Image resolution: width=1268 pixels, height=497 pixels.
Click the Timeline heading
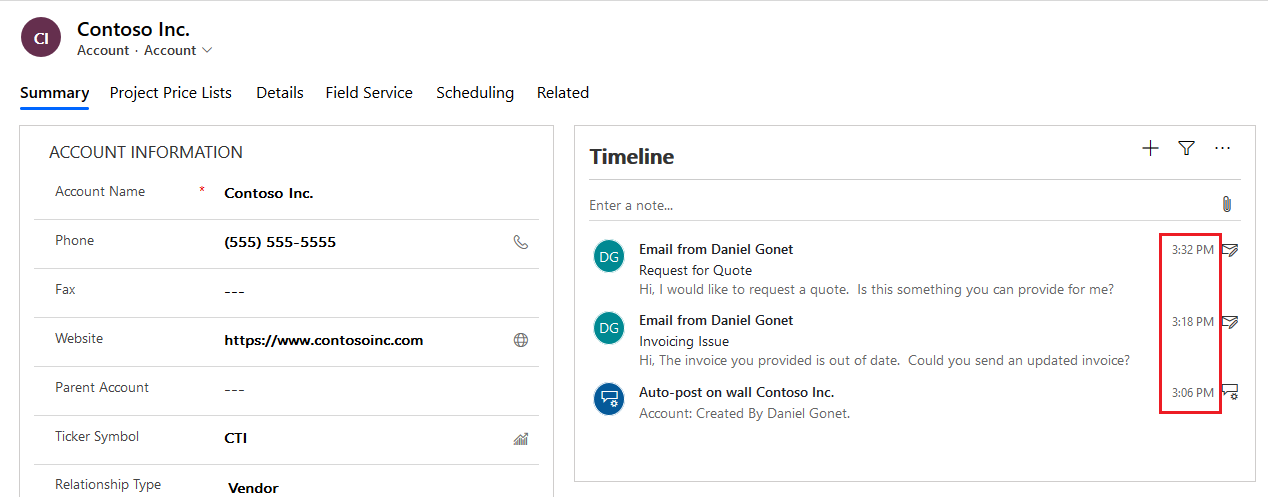pos(632,157)
